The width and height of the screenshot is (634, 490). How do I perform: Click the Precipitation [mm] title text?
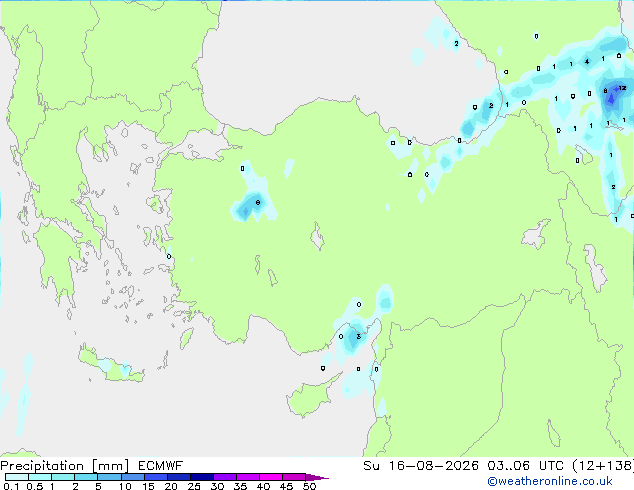pyautogui.click(x=65, y=466)
